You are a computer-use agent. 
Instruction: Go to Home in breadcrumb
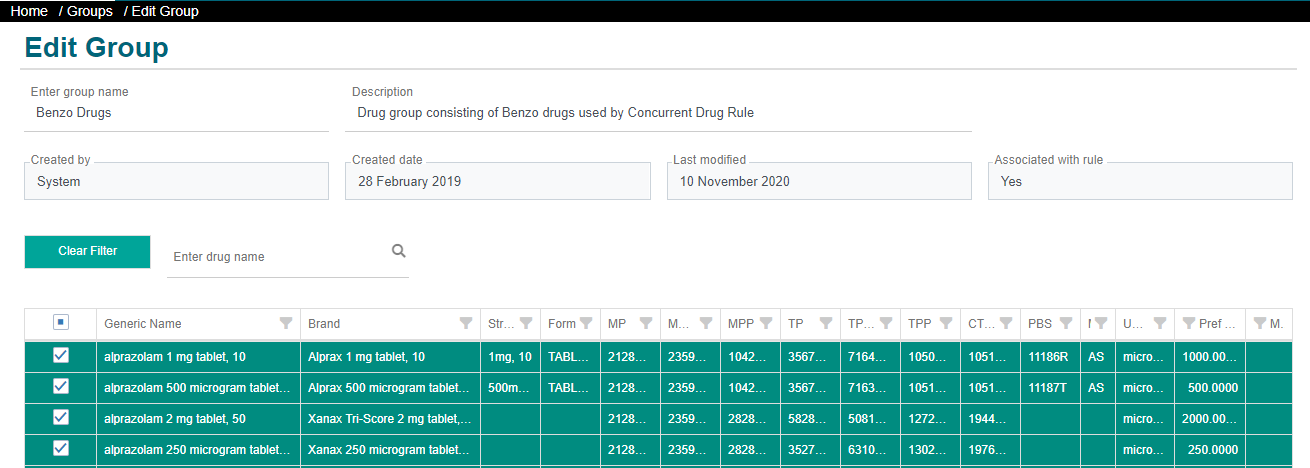[29, 11]
